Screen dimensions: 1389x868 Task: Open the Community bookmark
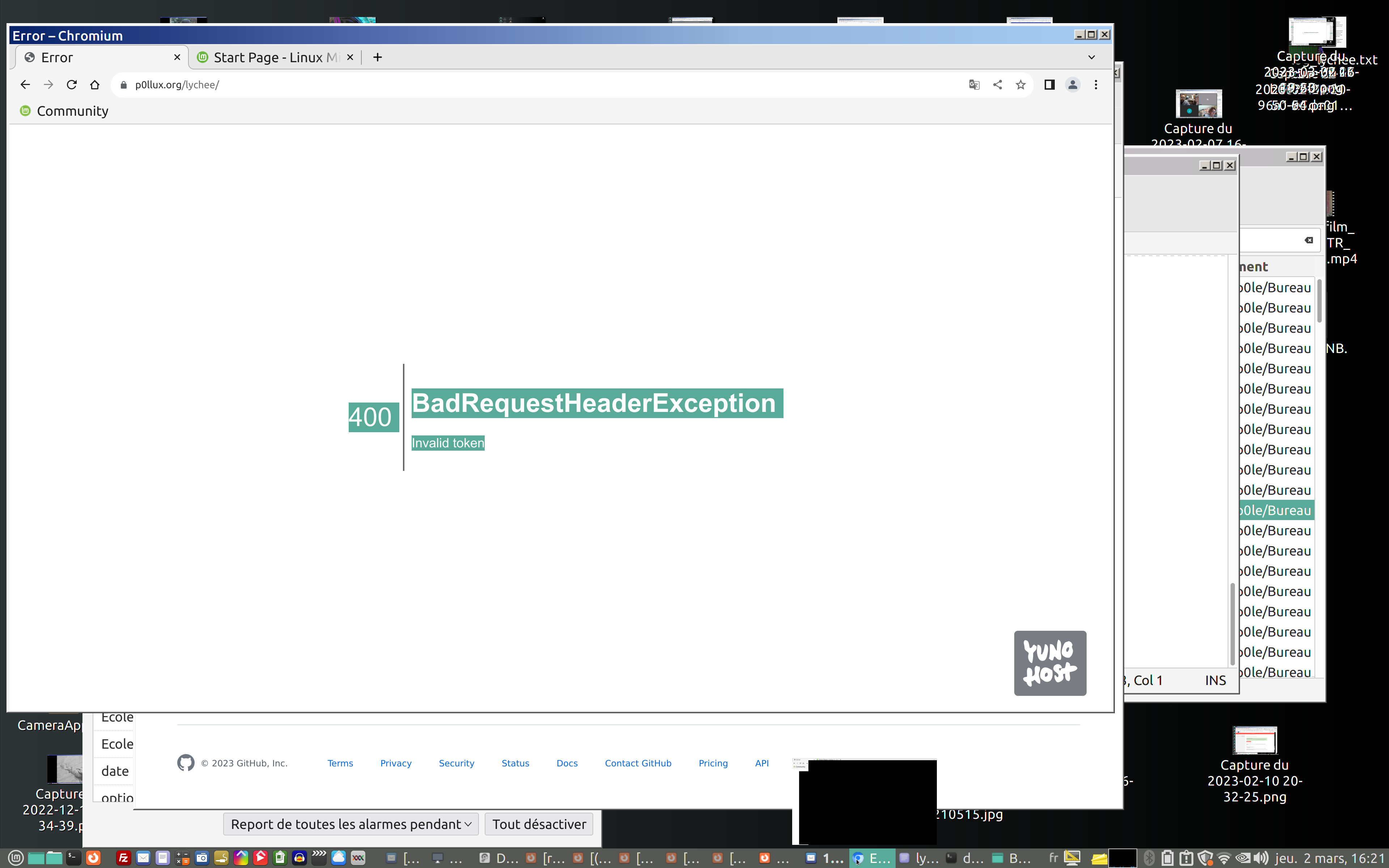click(x=64, y=111)
